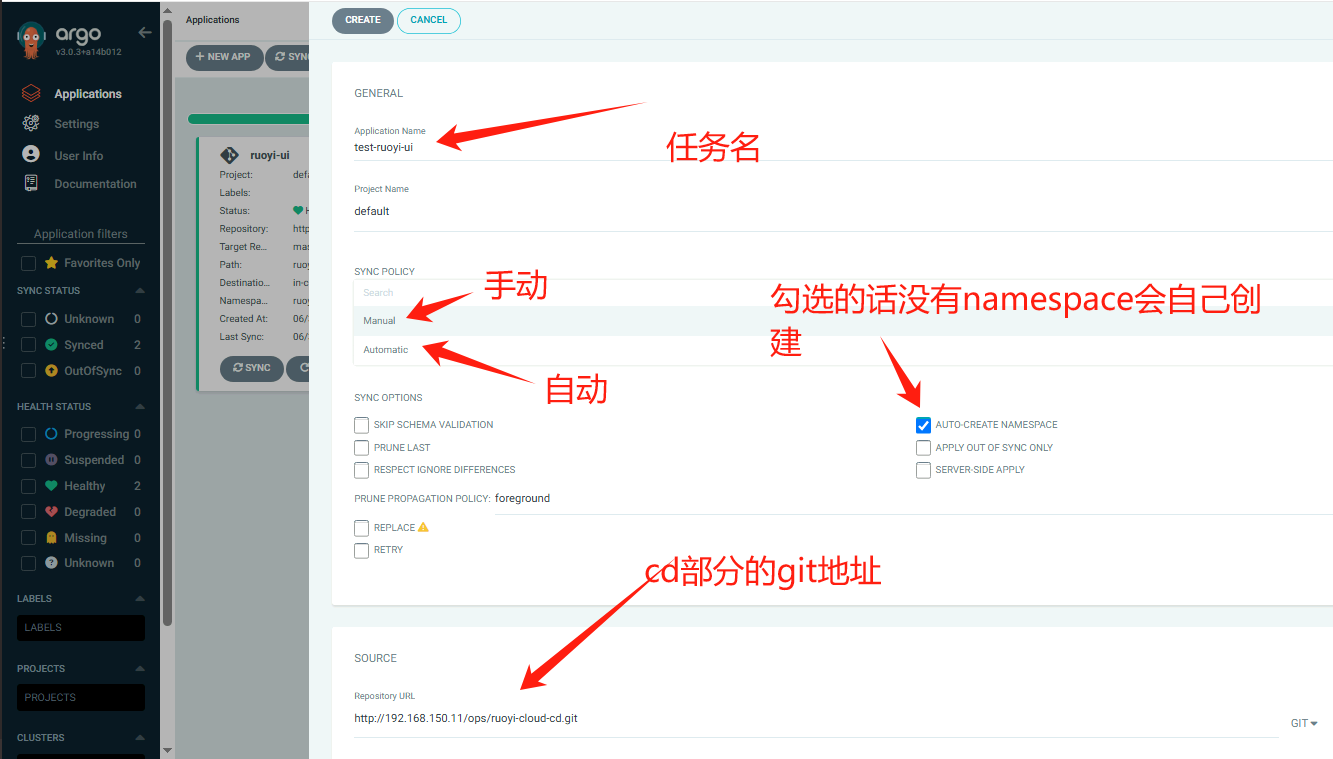Click the Last Sync row on ruoyi-ui card
The image size is (1333, 759).
click(x=264, y=337)
